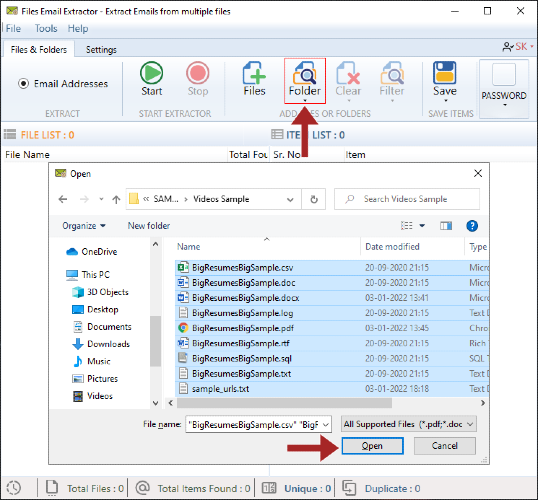Switch to the Settings tab
This screenshot has height=500, width=538.
tap(101, 50)
